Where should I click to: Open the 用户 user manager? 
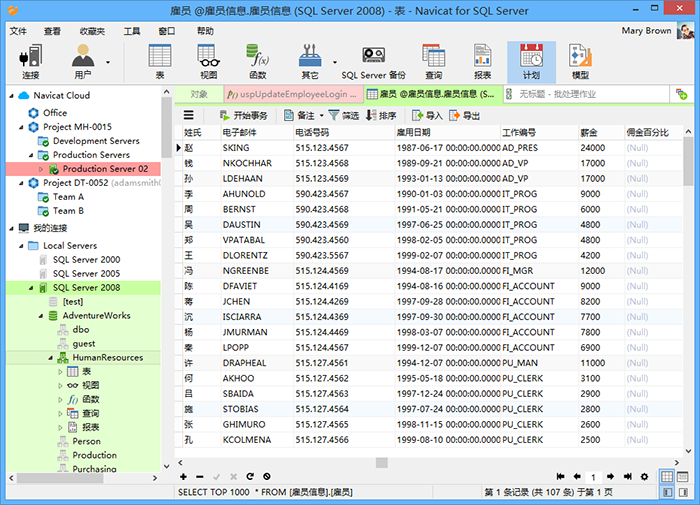click(83, 62)
